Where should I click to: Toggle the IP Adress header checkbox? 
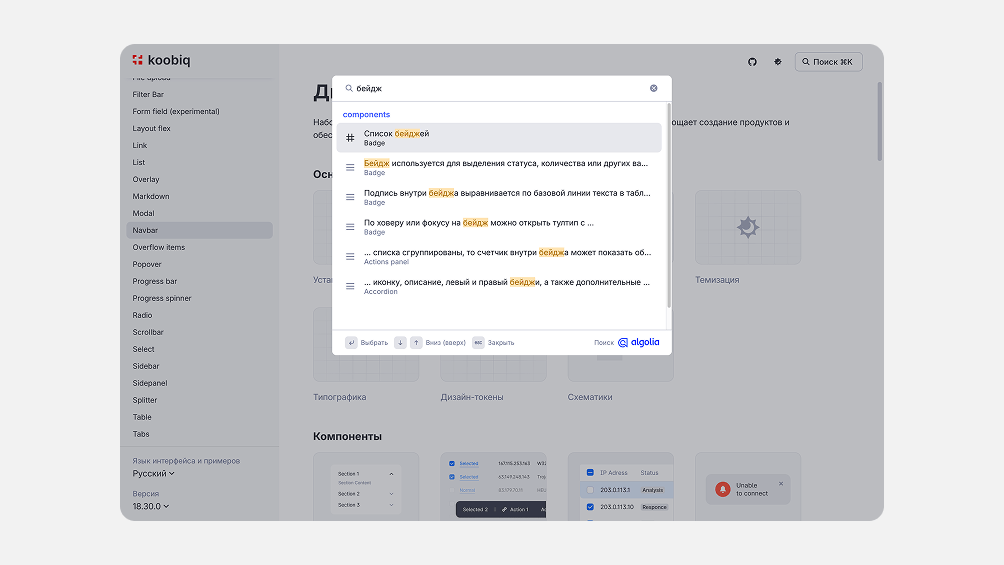click(x=590, y=472)
